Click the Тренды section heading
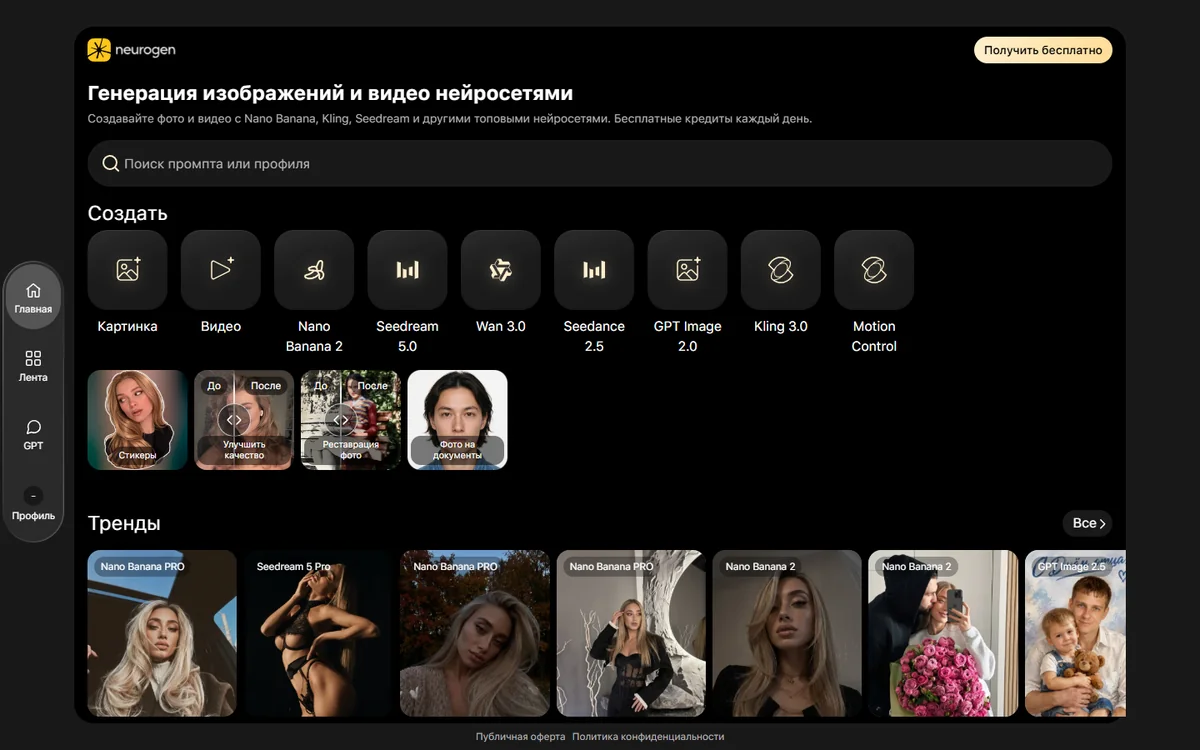 coord(124,523)
